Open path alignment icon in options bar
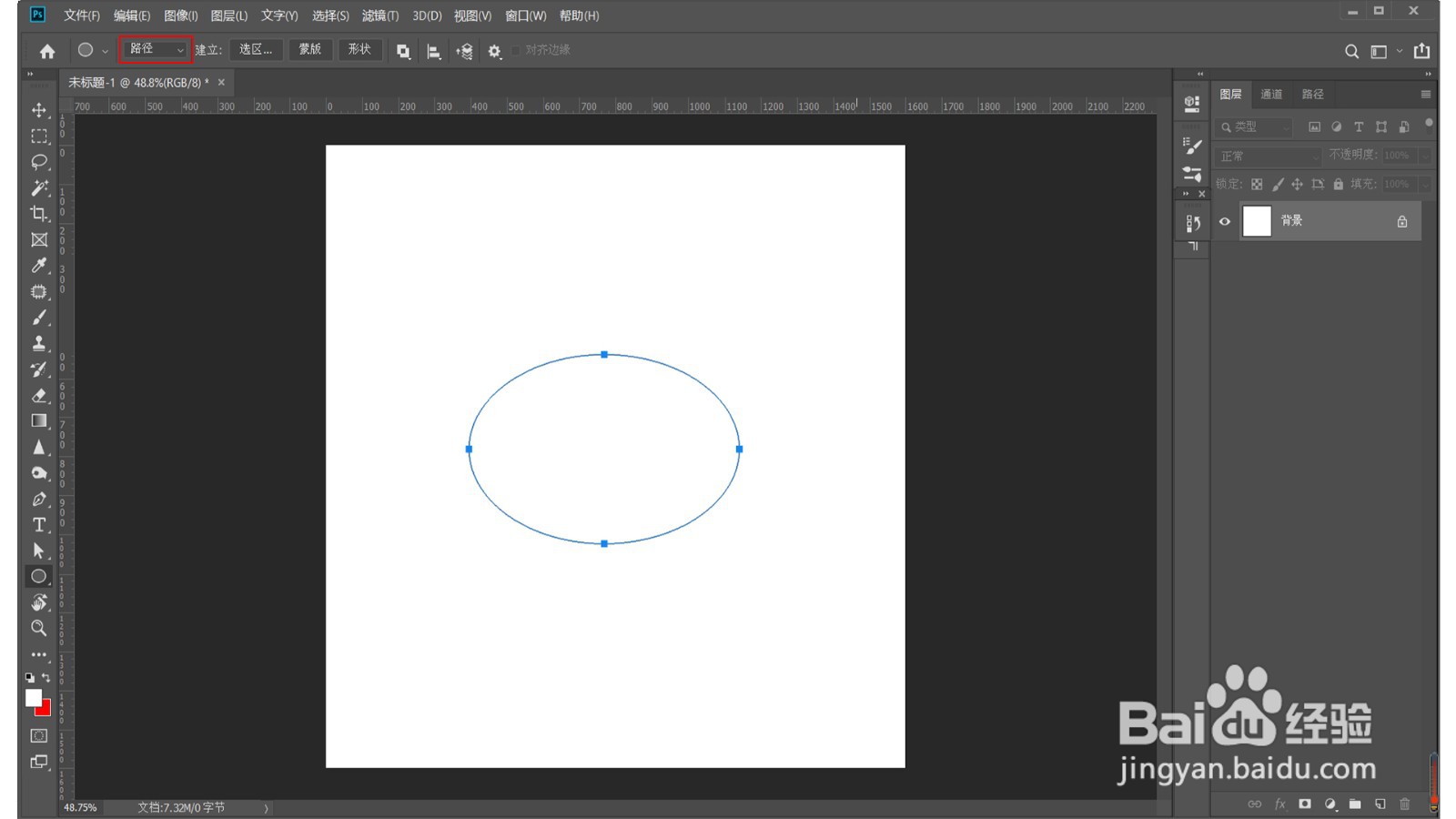Image resolution: width=1456 pixels, height=819 pixels. (434, 51)
